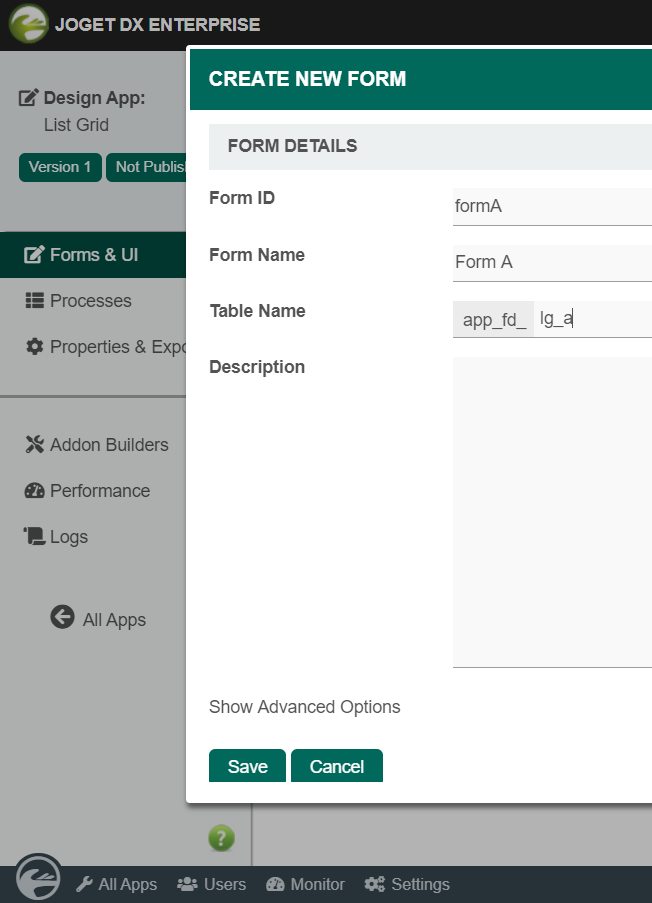
Task: Click the app_fd_ table name prefix
Action: click(x=494, y=319)
